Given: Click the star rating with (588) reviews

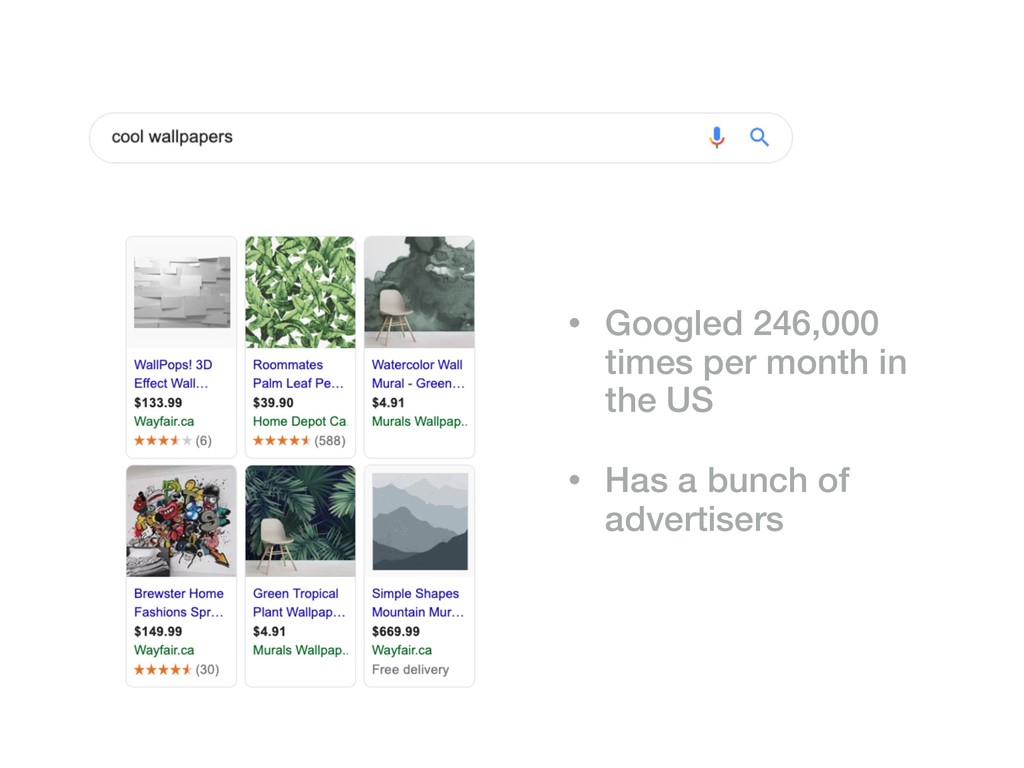Looking at the screenshot, I should pos(299,441).
